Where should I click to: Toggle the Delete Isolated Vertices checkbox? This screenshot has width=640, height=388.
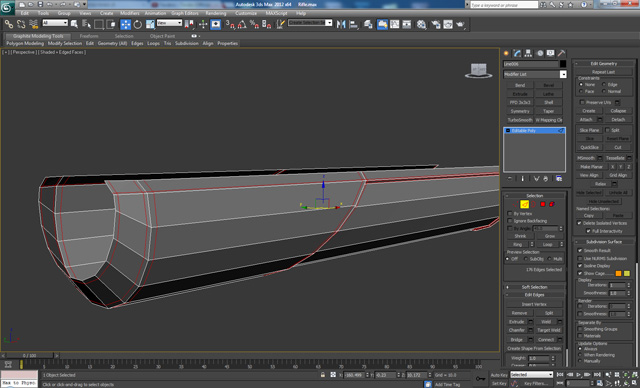click(579, 223)
